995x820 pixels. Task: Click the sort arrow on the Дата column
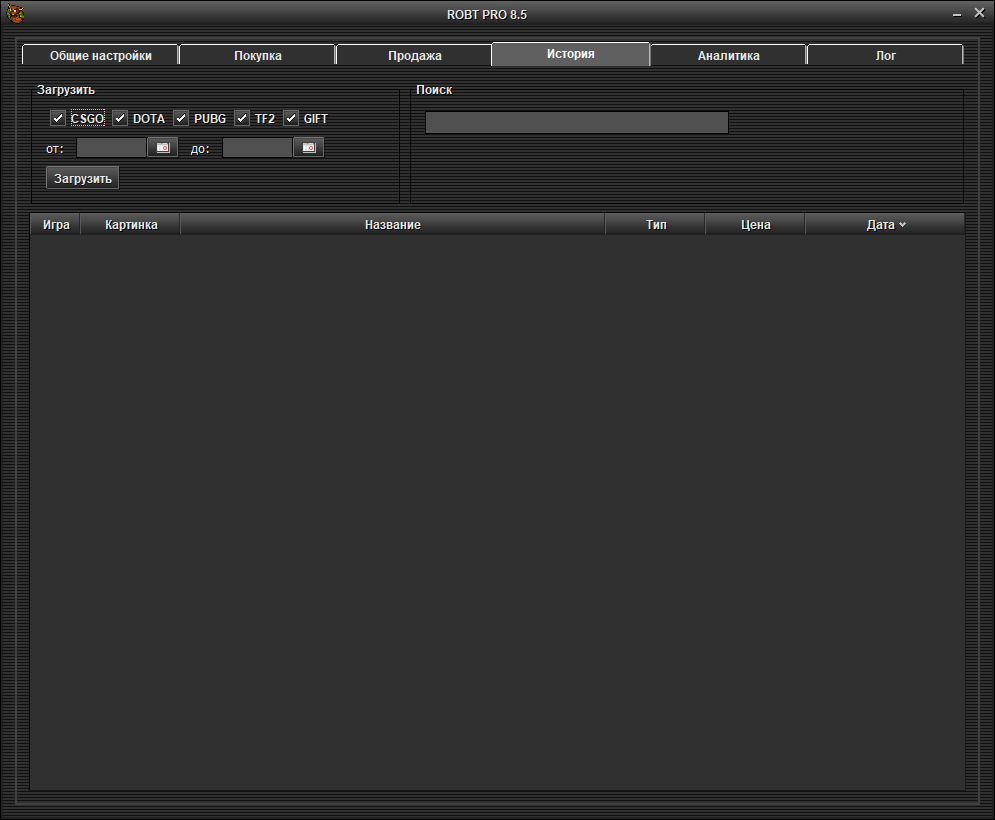[x=902, y=225]
